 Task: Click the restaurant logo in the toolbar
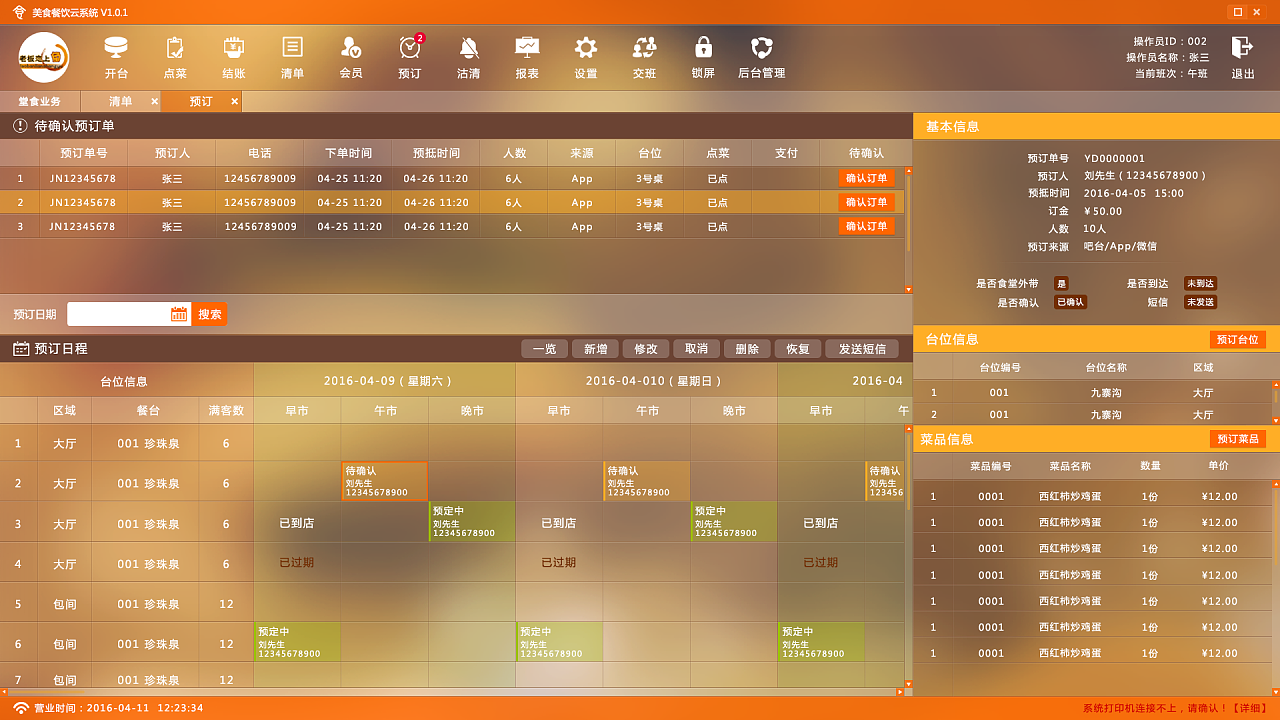click(44, 57)
